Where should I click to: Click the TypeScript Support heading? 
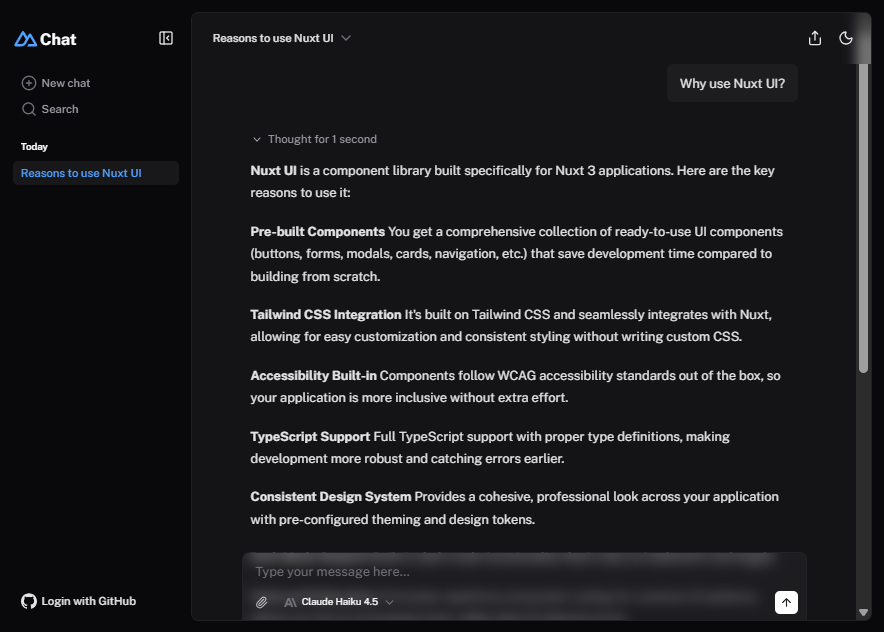click(x=310, y=436)
